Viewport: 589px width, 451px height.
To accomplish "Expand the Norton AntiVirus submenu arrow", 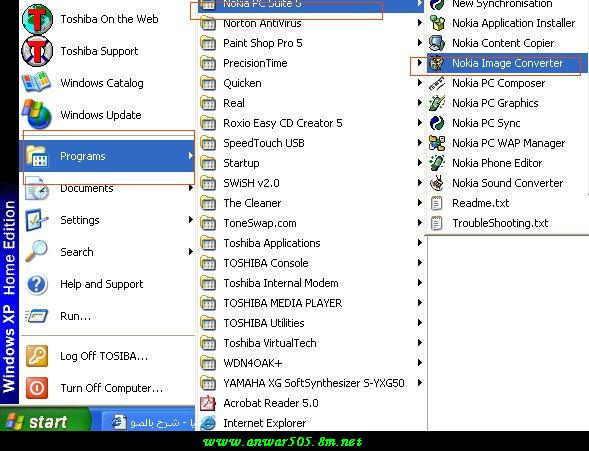I will click(x=419, y=23).
